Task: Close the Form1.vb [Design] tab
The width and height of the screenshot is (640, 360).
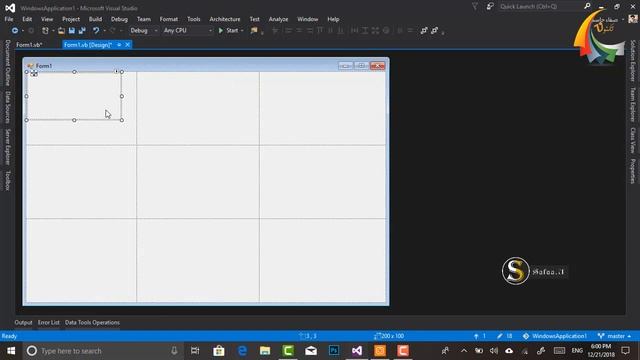Action: (x=128, y=45)
